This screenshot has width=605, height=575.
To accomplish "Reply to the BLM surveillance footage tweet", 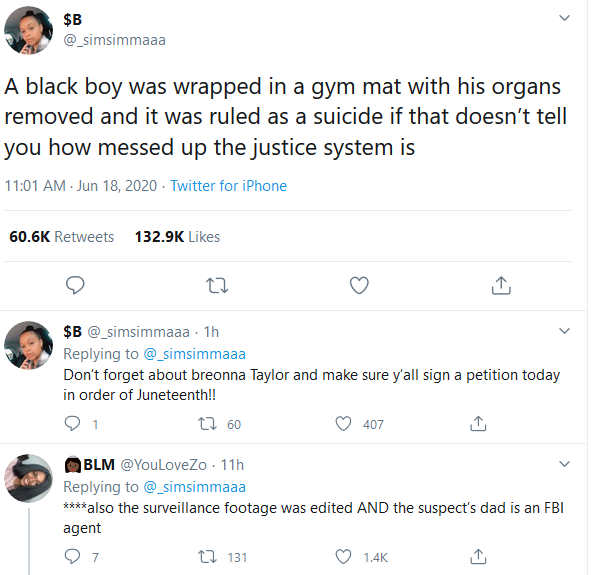I will pos(72,556).
